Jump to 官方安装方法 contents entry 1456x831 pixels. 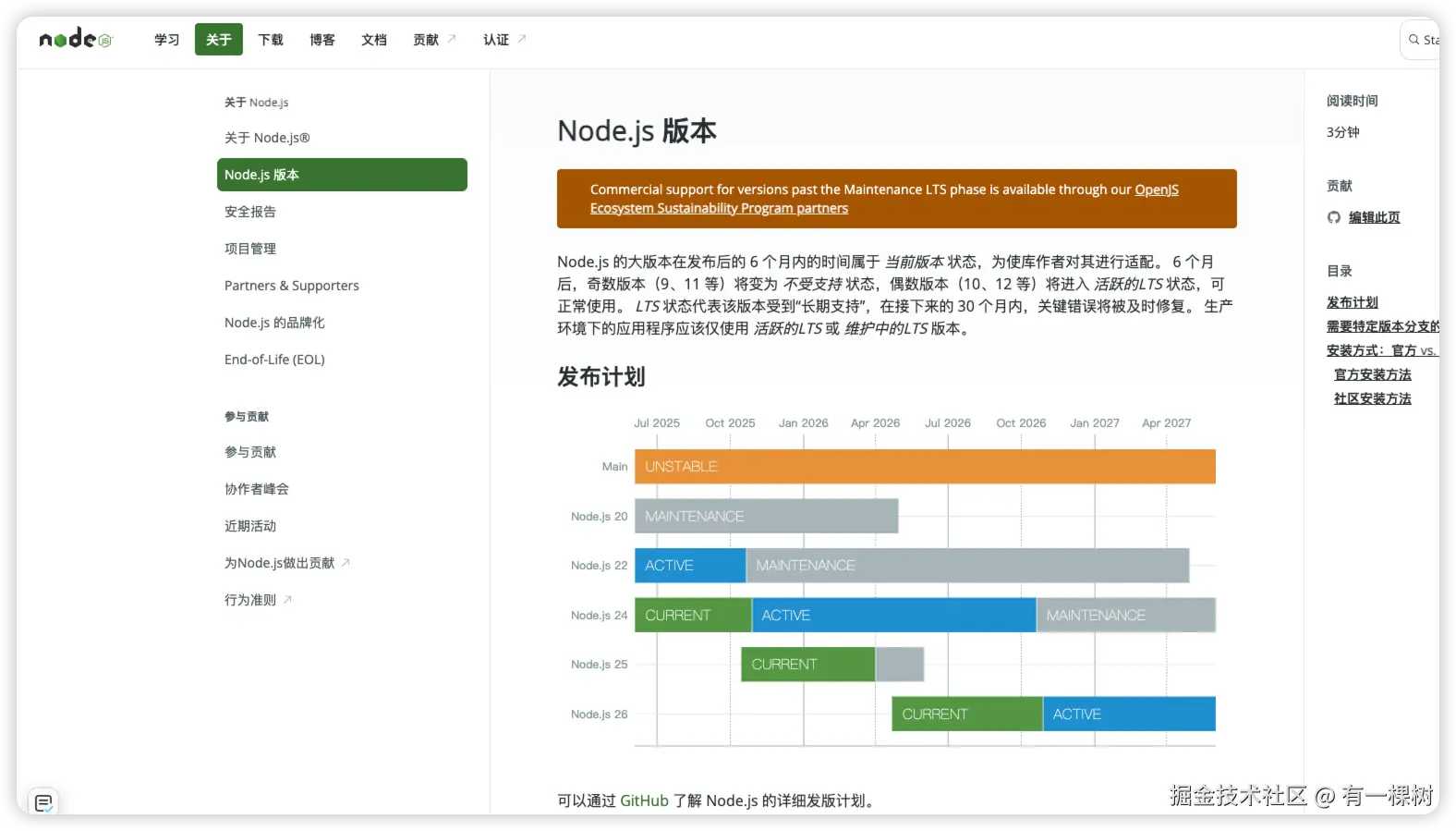[1373, 374]
